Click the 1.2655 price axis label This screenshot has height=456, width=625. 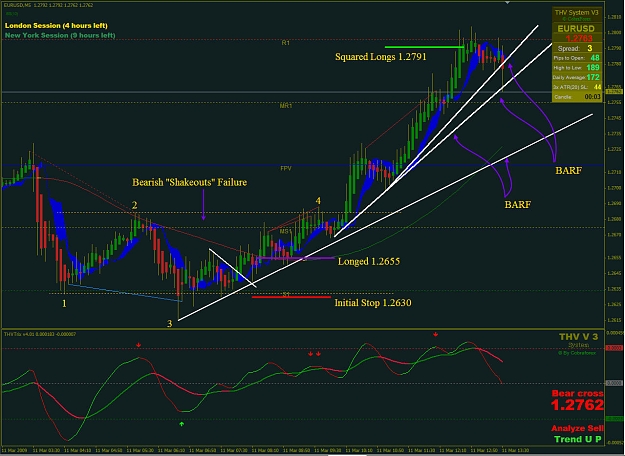pos(613,258)
